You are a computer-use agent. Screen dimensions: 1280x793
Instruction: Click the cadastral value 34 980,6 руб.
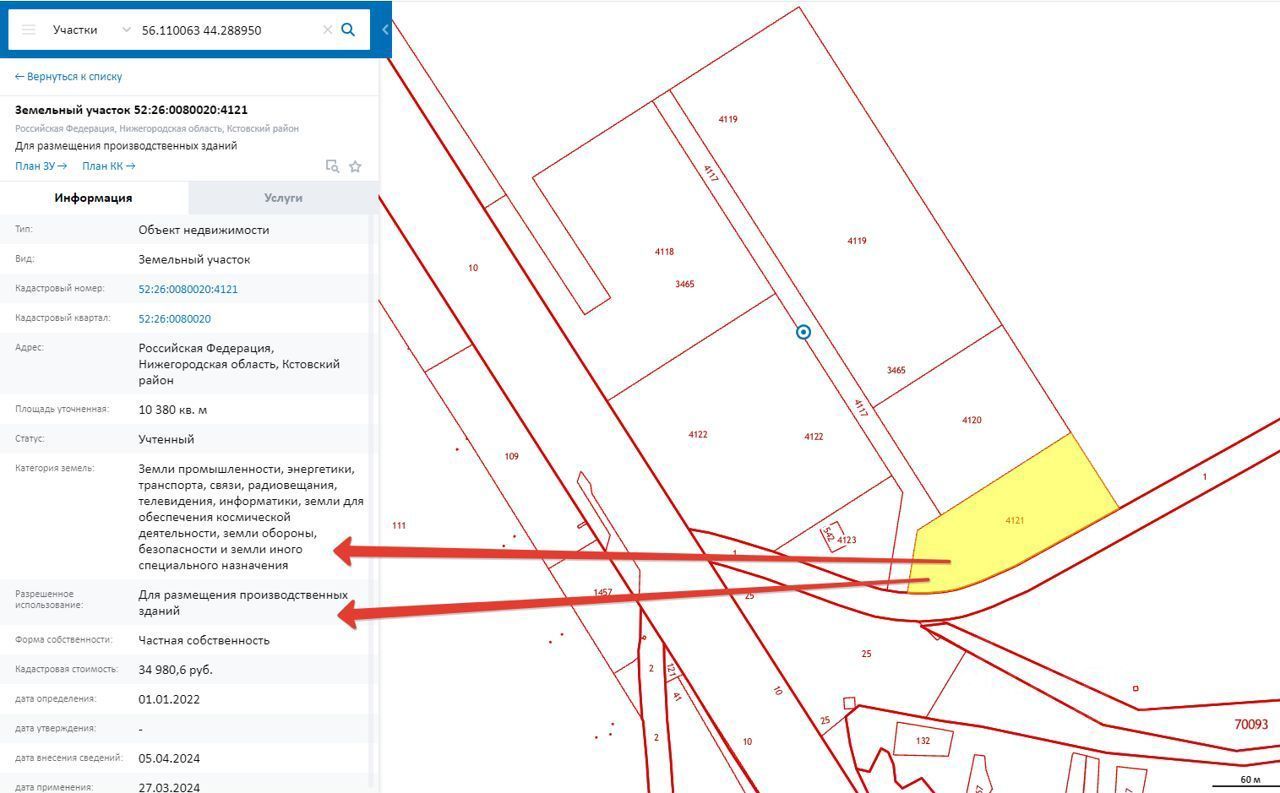[x=176, y=670]
